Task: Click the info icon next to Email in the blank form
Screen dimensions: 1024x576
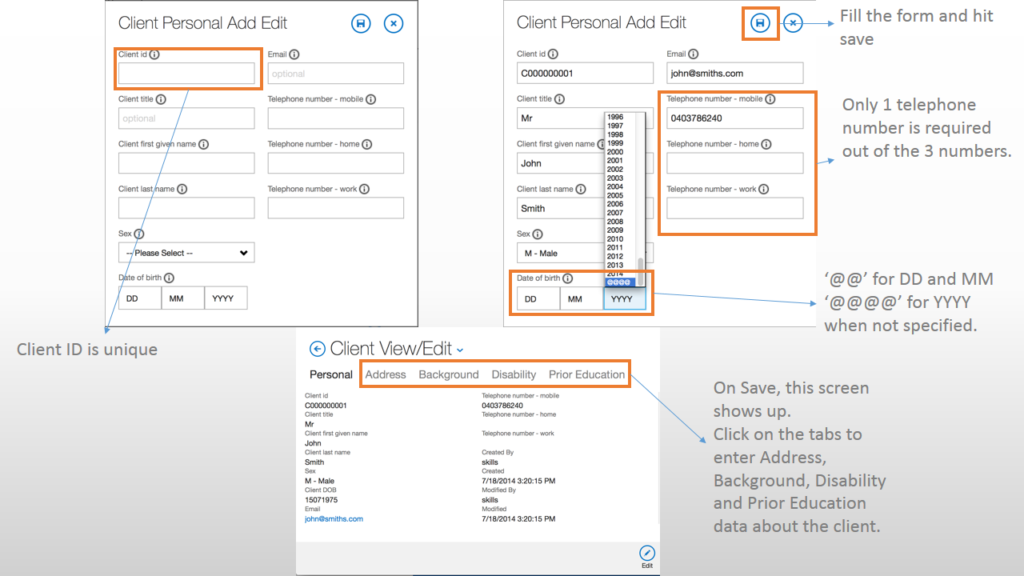Action: tap(294, 55)
